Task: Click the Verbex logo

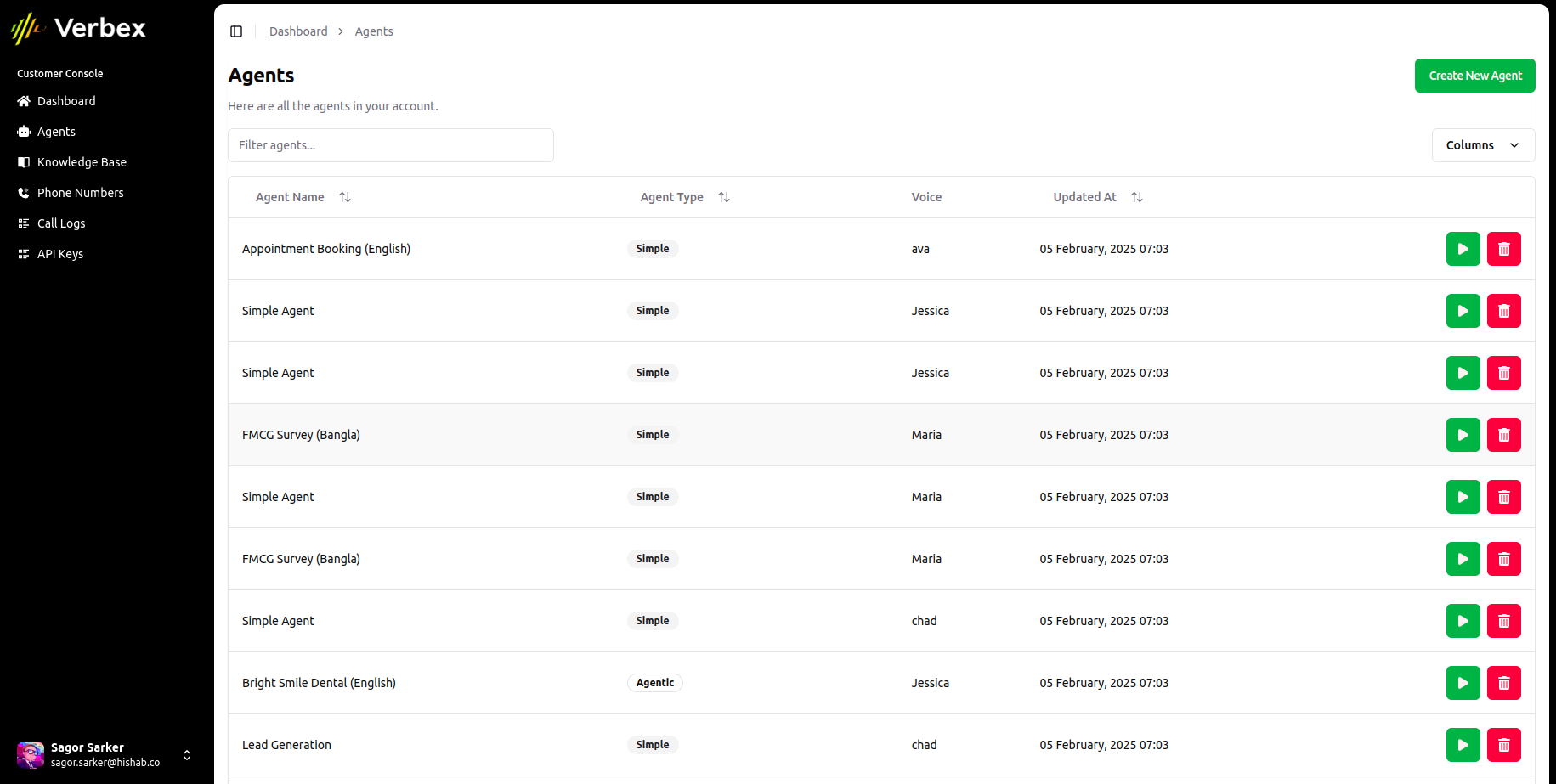Action: [x=78, y=28]
